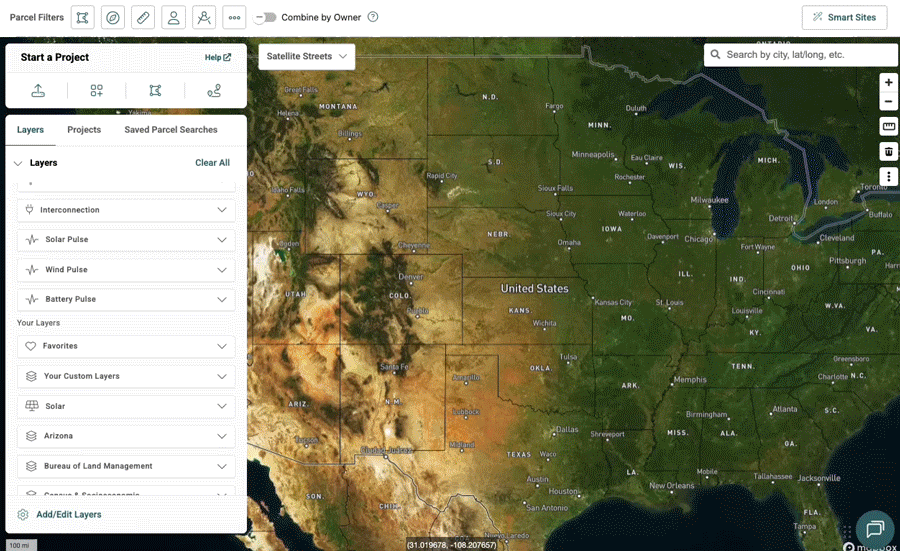Toggle the Combine by Owner switch
The width and height of the screenshot is (900, 551).
point(265,18)
